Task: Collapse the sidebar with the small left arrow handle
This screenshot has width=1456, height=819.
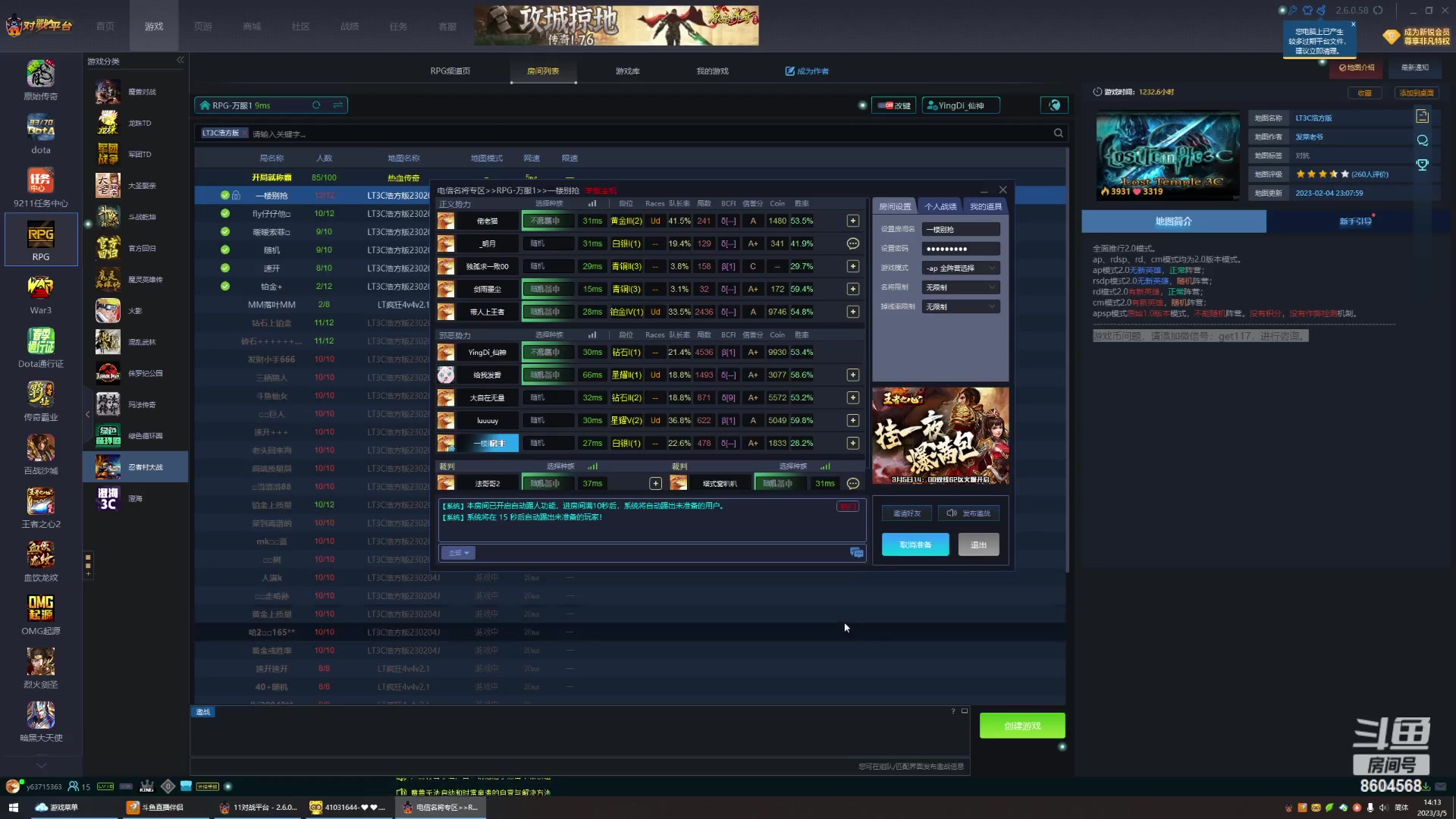Action: (x=87, y=414)
